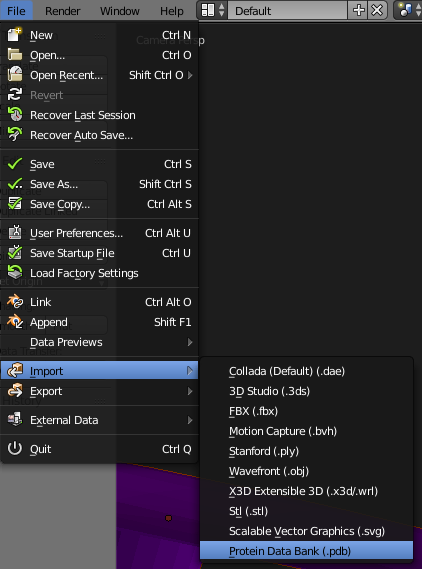The width and height of the screenshot is (422, 569).
Task: Expand the Open Recent submenu arrow
Action: click(190, 75)
